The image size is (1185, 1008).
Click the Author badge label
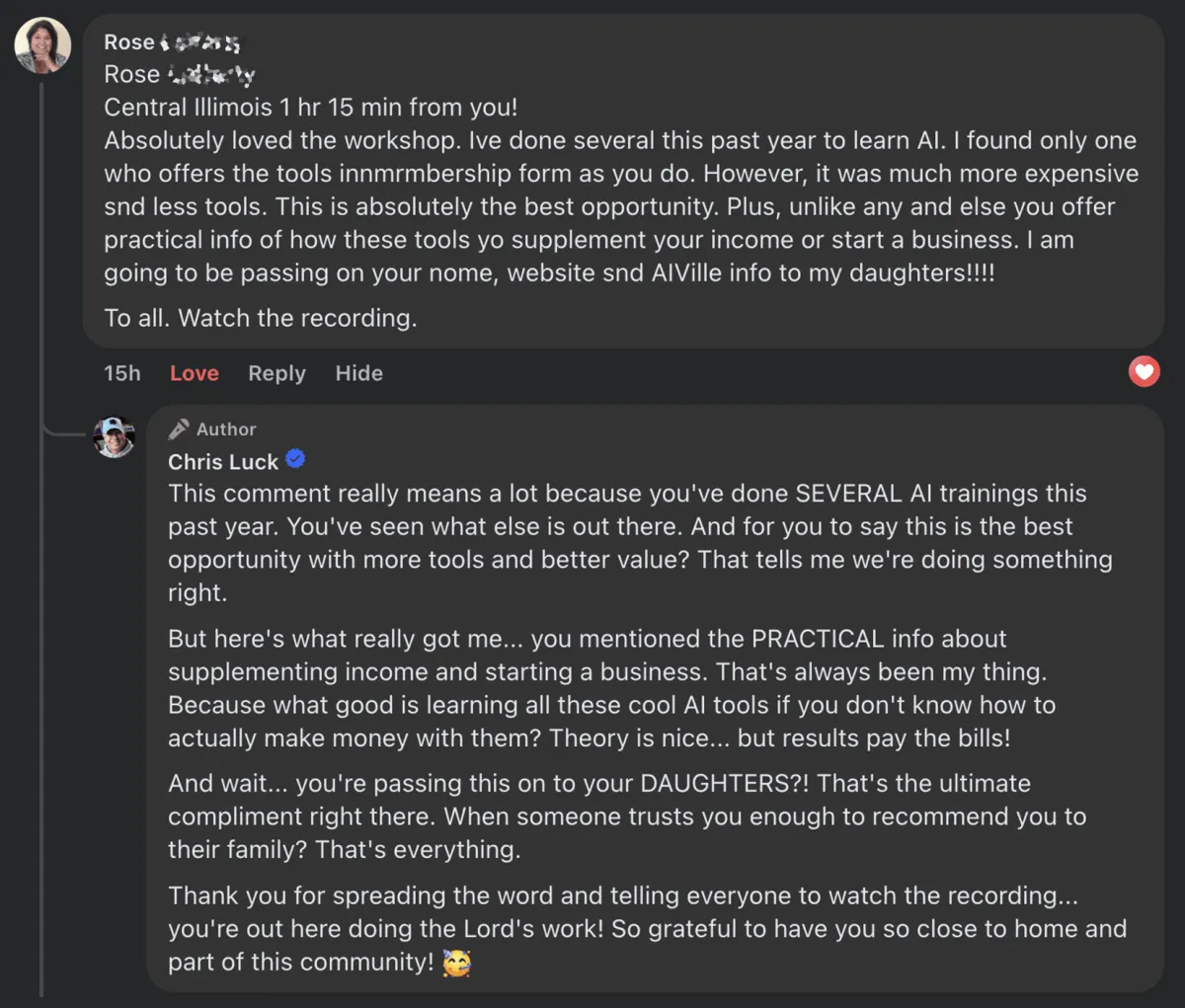pos(226,429)
